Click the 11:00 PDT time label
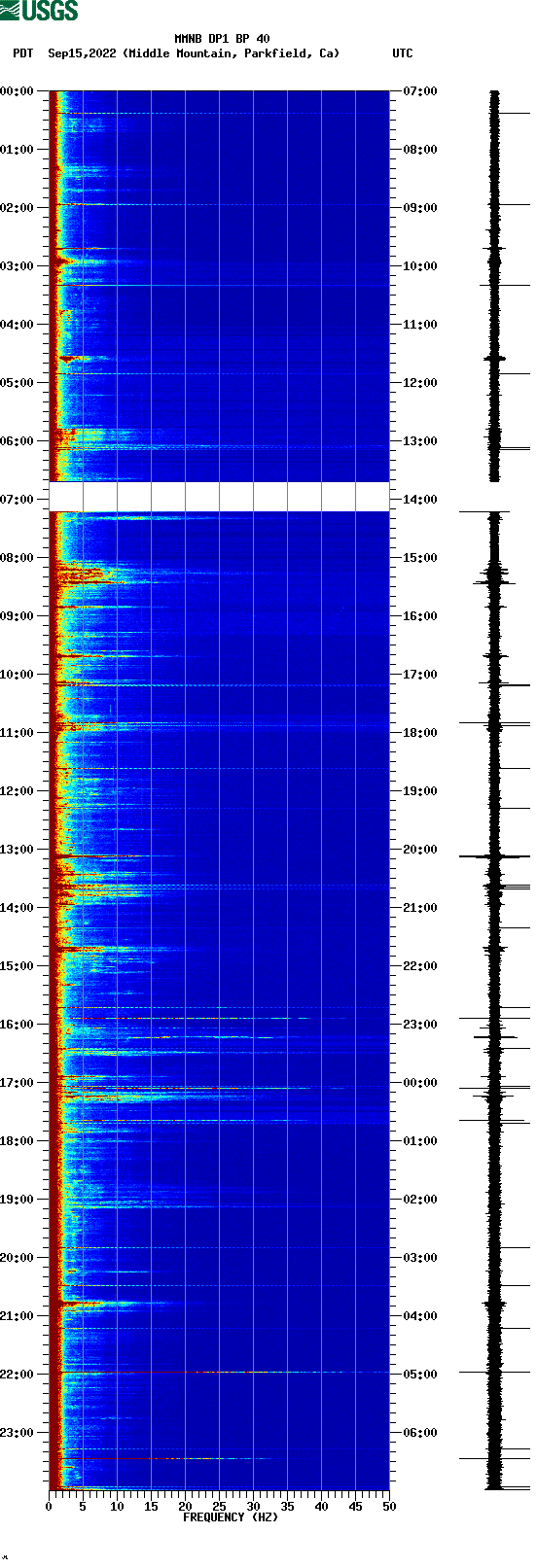537x1568 pixels. pyautogui.click(x=18, y=733)
